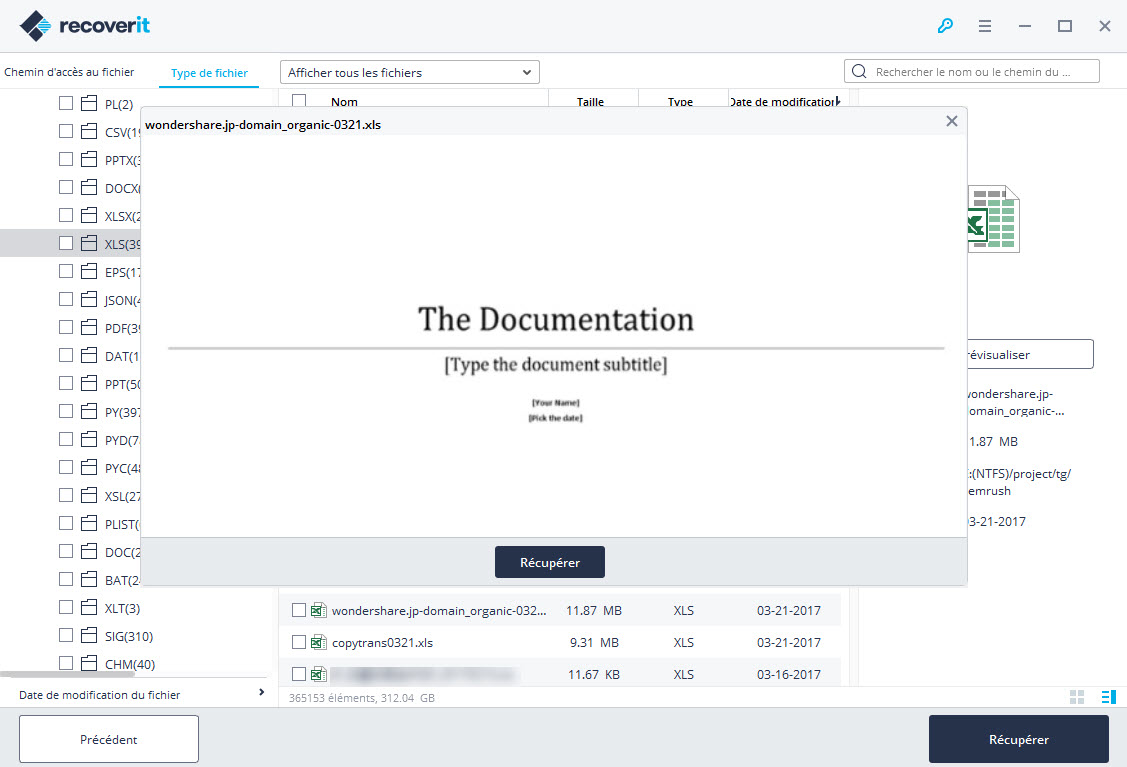Screen dimensions: 1127x767
Task: Click the Prévisualiser button
Action: [1030, 354]
